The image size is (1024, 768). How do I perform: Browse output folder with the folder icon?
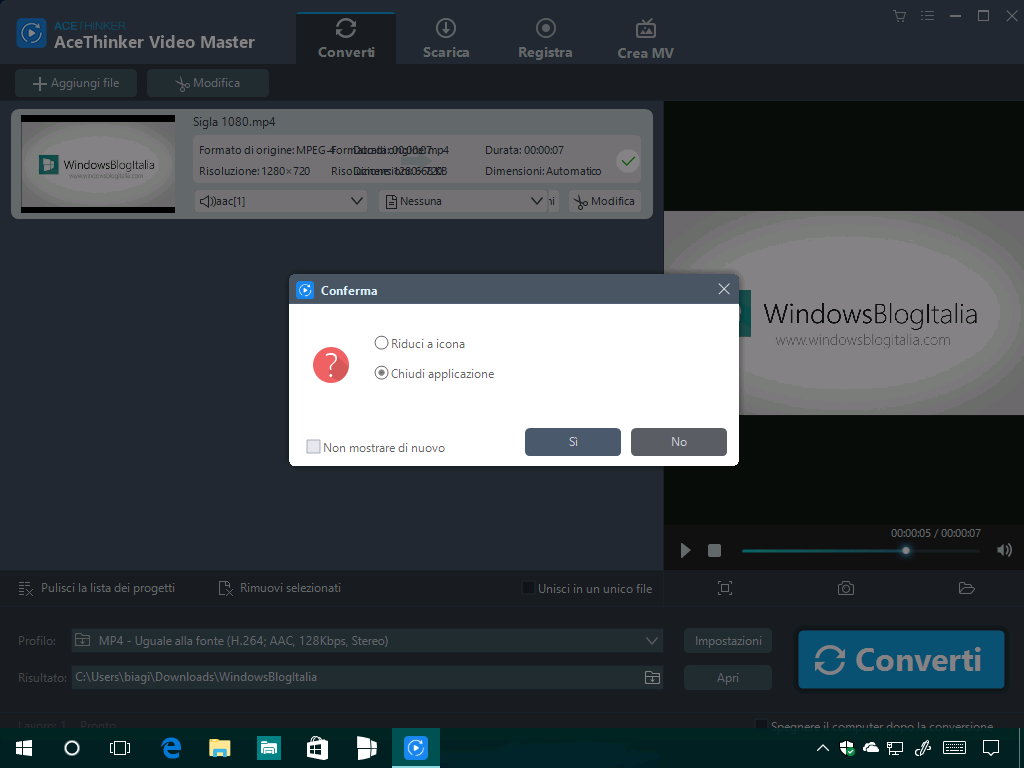(652, 677)
